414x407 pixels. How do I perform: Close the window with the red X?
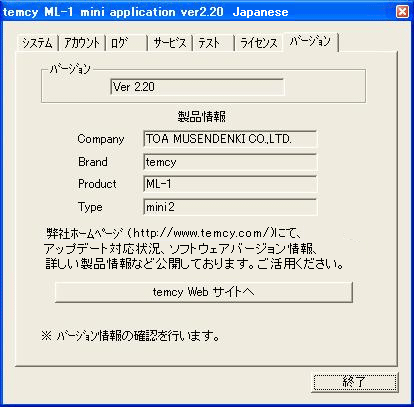tap(402, 12)
